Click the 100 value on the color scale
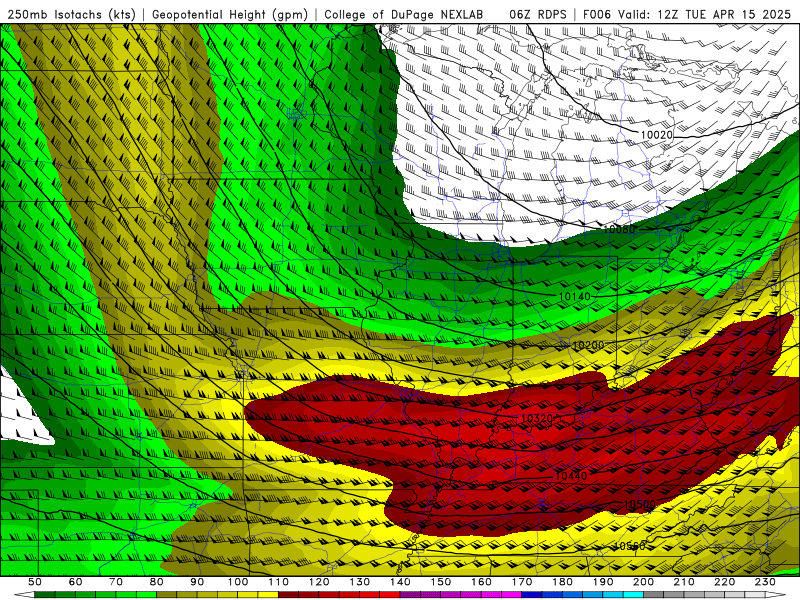 (x=238, y=582)
